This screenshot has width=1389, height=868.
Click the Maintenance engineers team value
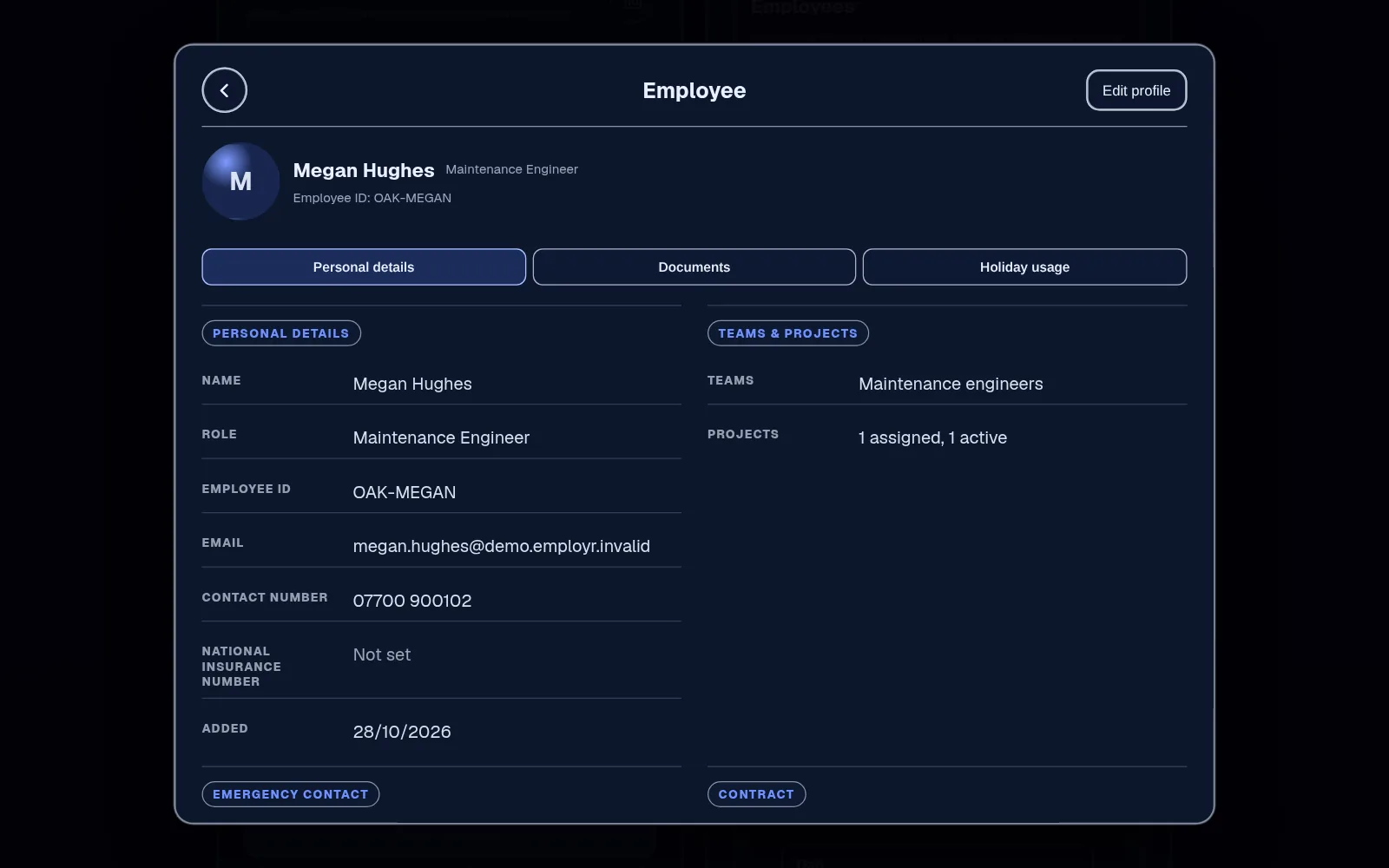click(x=951, y=384)
